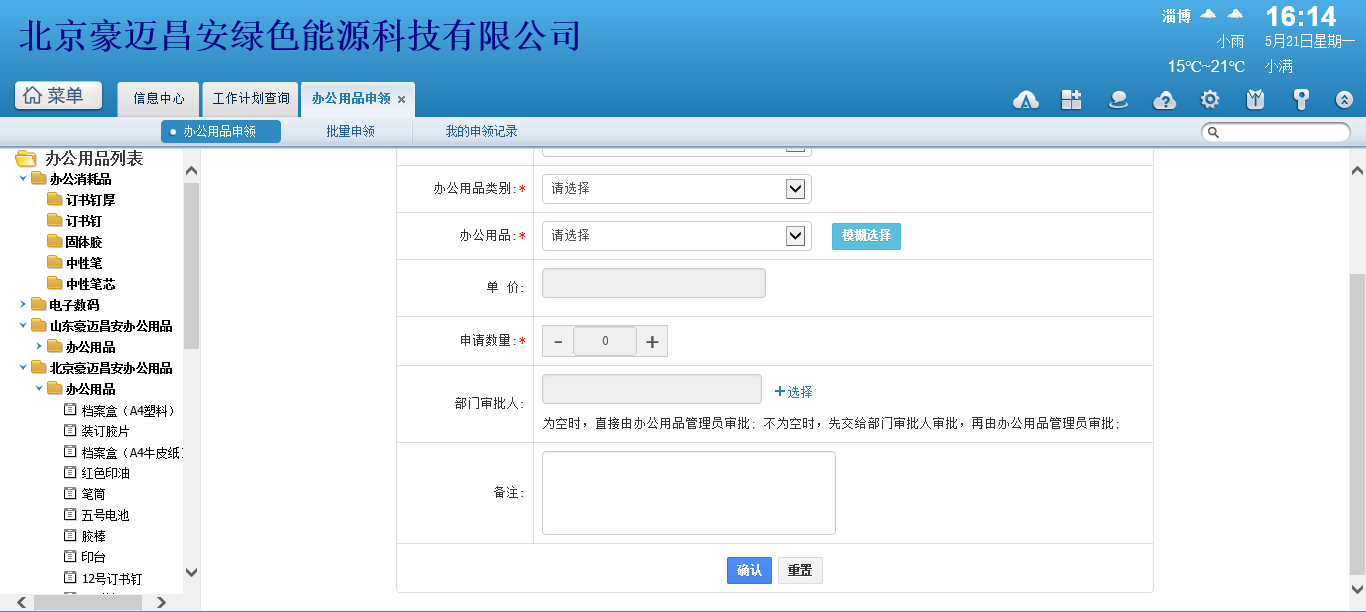Open the 办公用品 item dropdown
This screenshot has width=1366, height=612.
coord(676,236)
